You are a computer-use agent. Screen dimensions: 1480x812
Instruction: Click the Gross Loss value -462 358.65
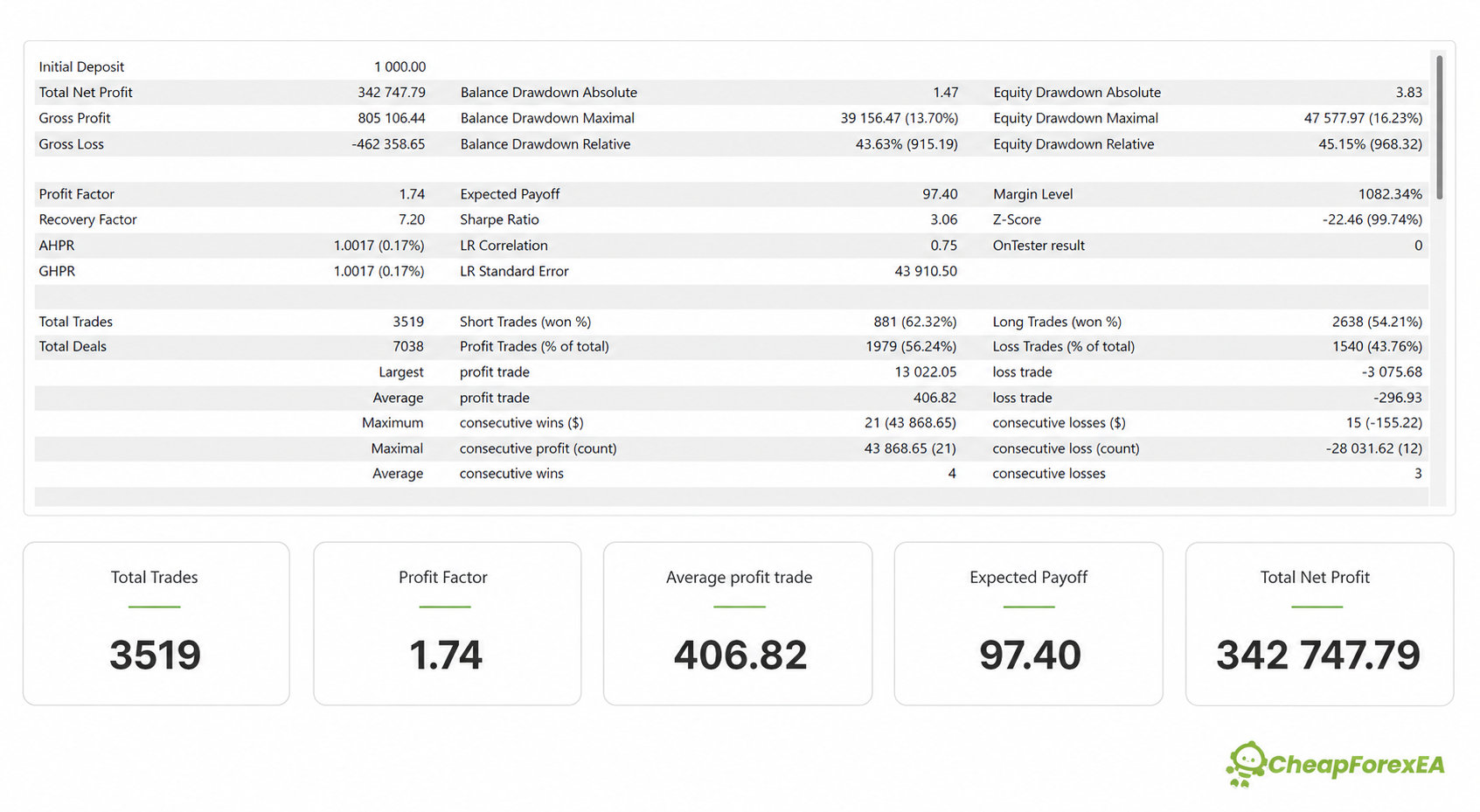pos(388,144)
